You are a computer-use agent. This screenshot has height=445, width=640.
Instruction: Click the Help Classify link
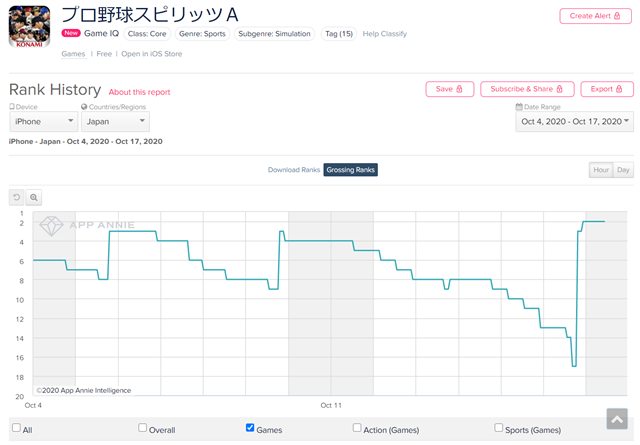(385, 34)
